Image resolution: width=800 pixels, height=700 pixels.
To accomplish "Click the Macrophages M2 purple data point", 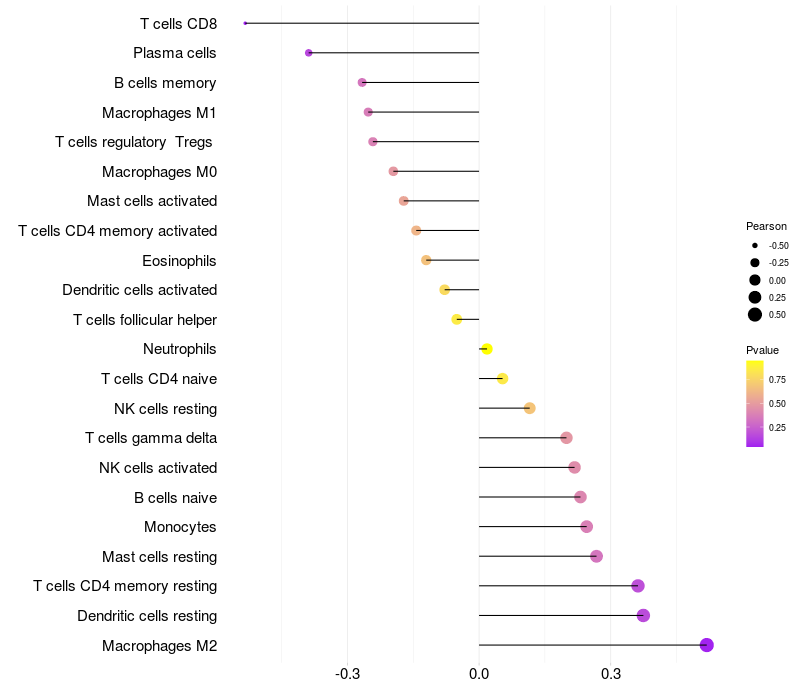I will point(706,645).
